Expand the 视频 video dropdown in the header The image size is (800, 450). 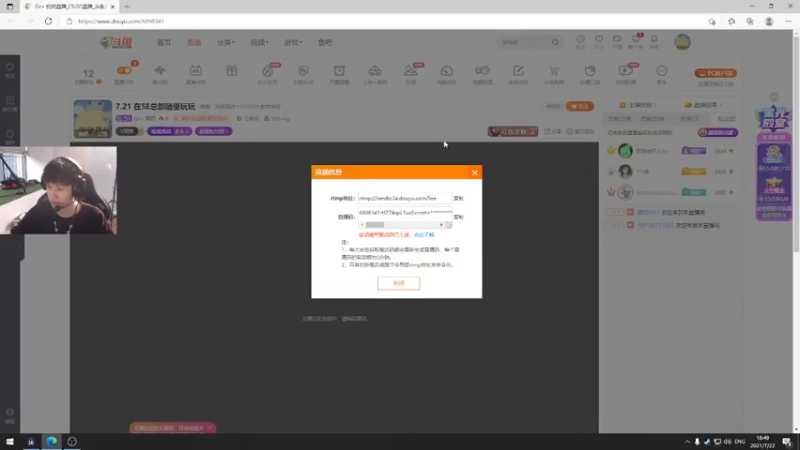coord(259,42)
